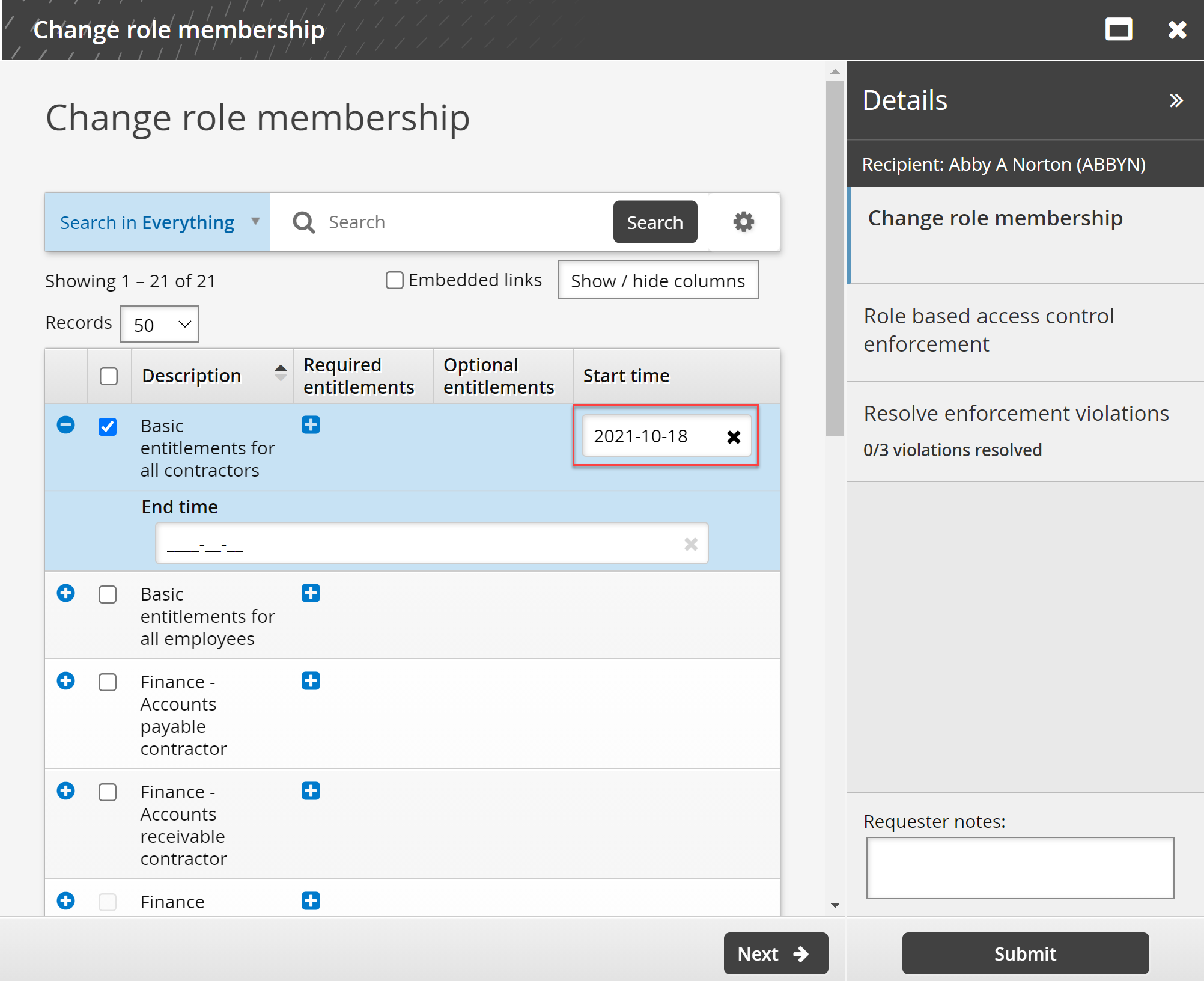This screenshot has width=1204, height=981.
Task: Sort the Description column
Action: click(281, 373)
